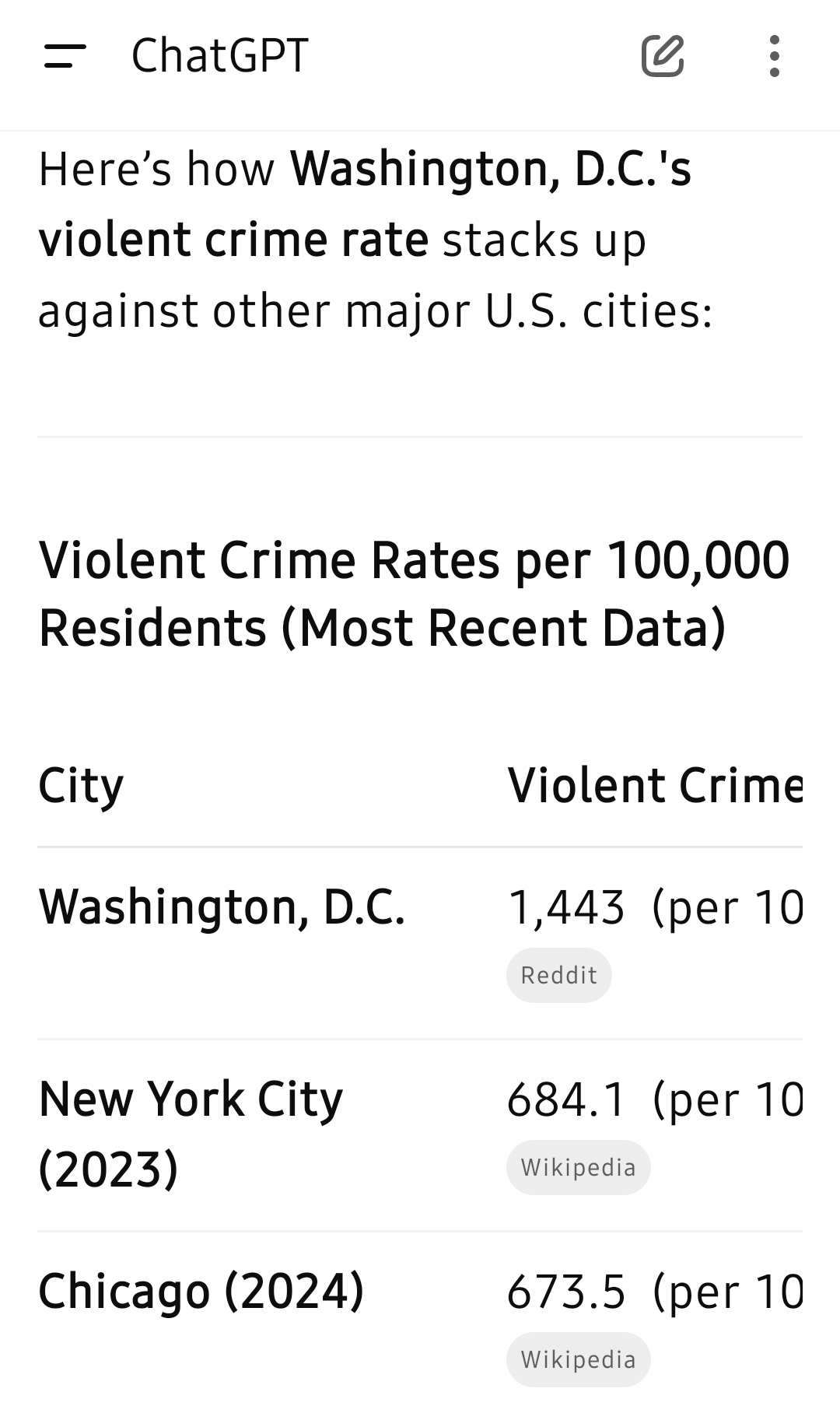
Task: Tap the "Here's how" intro text
Action: 156,169
